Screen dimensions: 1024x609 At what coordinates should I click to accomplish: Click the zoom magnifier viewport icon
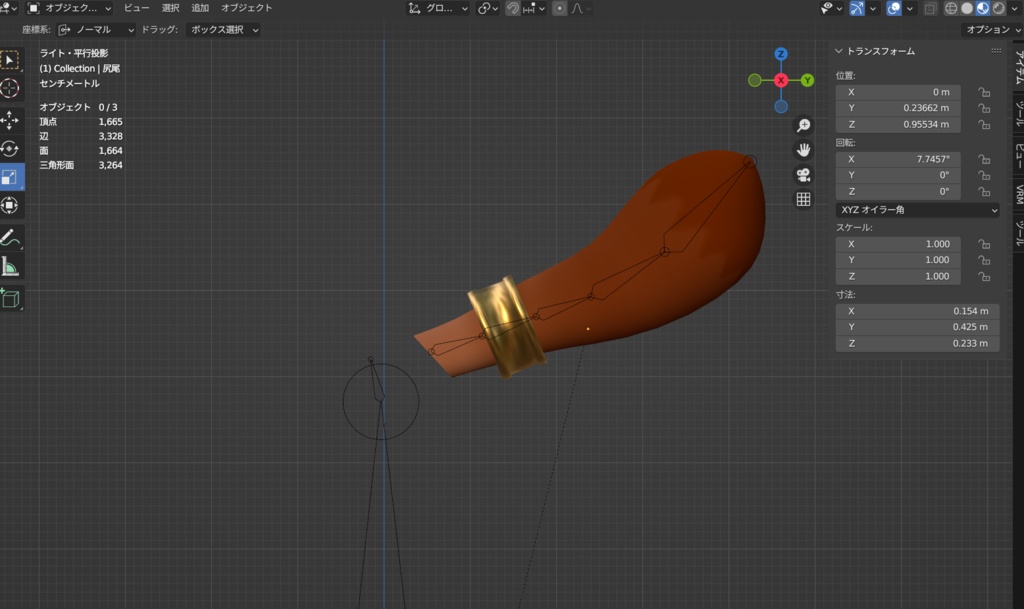803,125
